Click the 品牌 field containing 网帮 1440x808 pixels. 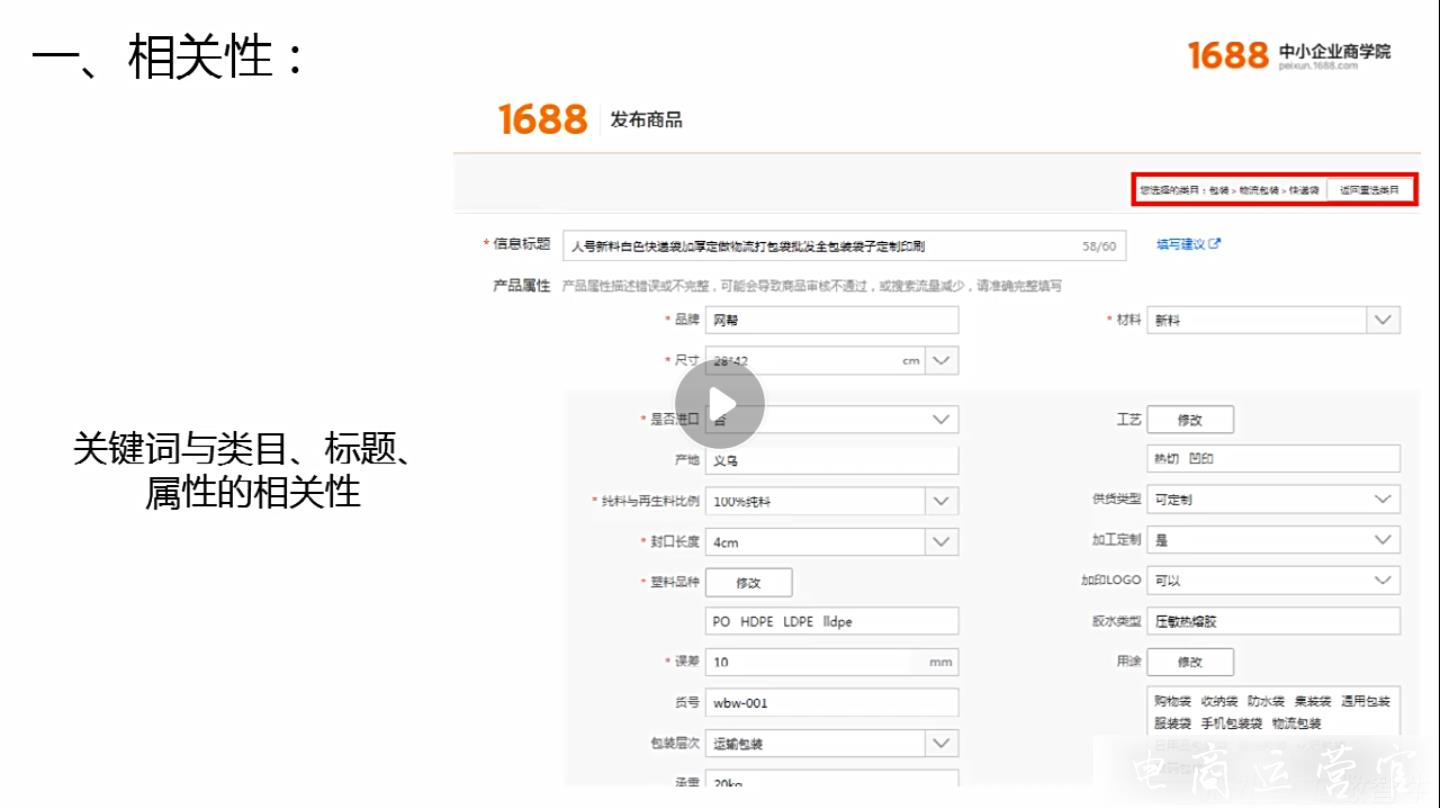(831, 320)
